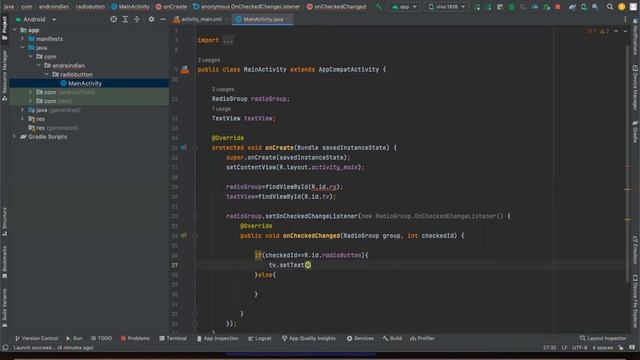Expand the Gradle Scripts node
Image resolution: width=640 pixels, height=360 pixels.
(x=14, y=137)
